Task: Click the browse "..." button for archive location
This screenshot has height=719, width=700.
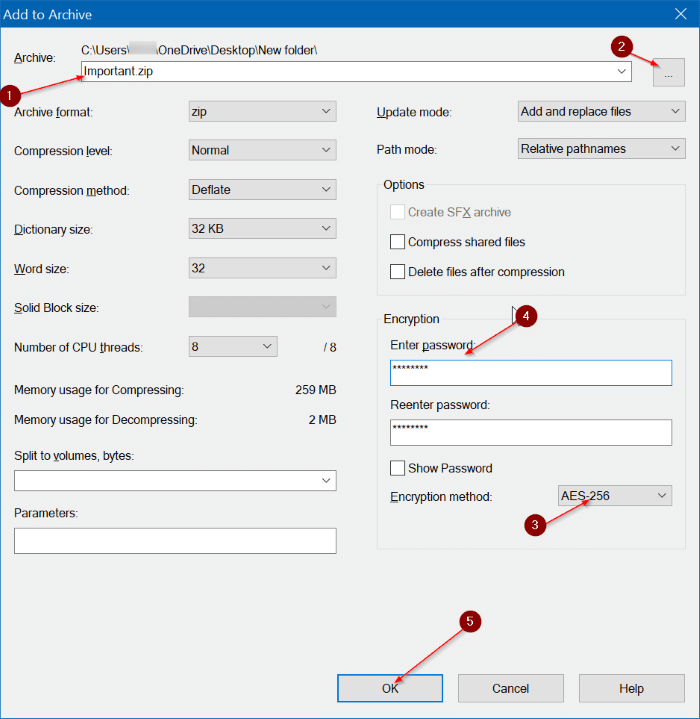Action: [668, 72]
